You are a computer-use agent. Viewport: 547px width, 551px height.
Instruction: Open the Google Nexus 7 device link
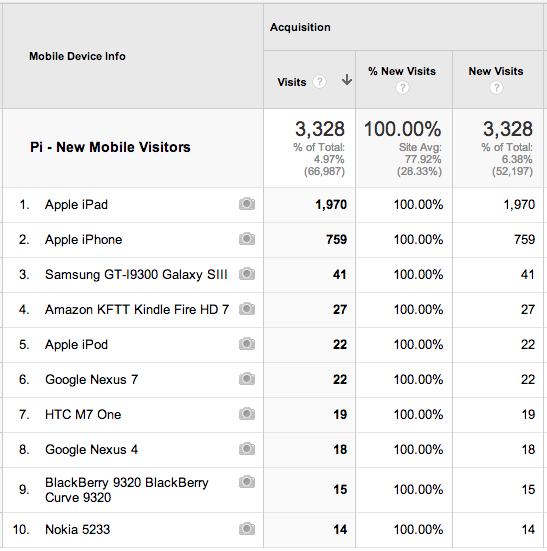[x=91, y=380]
